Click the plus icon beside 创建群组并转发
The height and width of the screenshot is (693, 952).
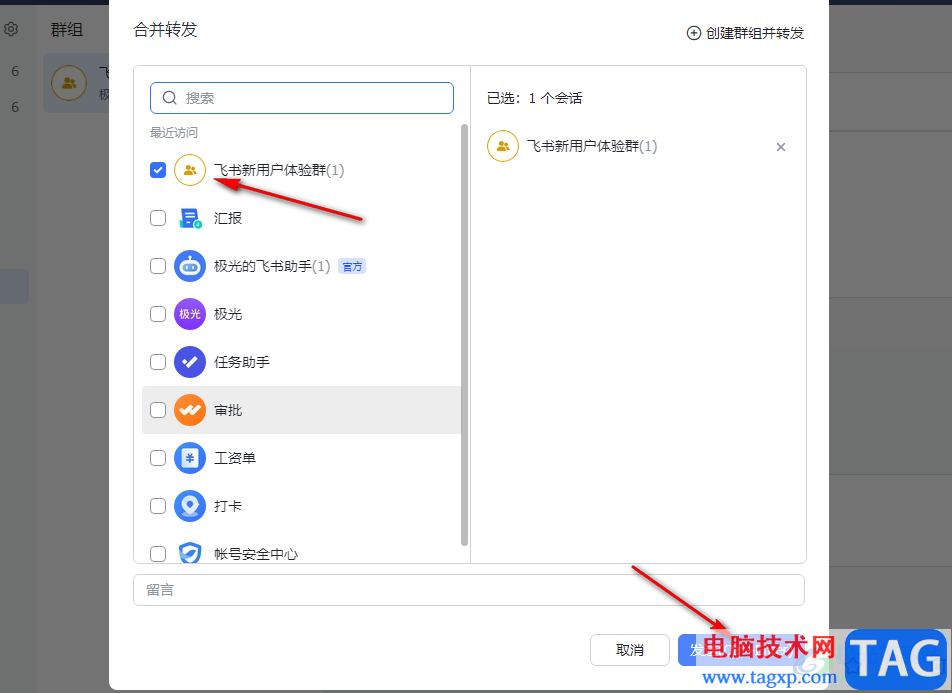click(693, 33)
